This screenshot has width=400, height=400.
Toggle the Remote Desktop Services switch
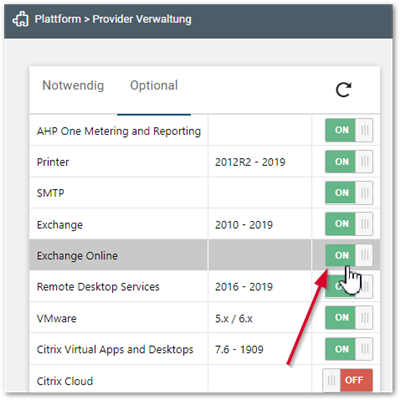tap(349, 286)
